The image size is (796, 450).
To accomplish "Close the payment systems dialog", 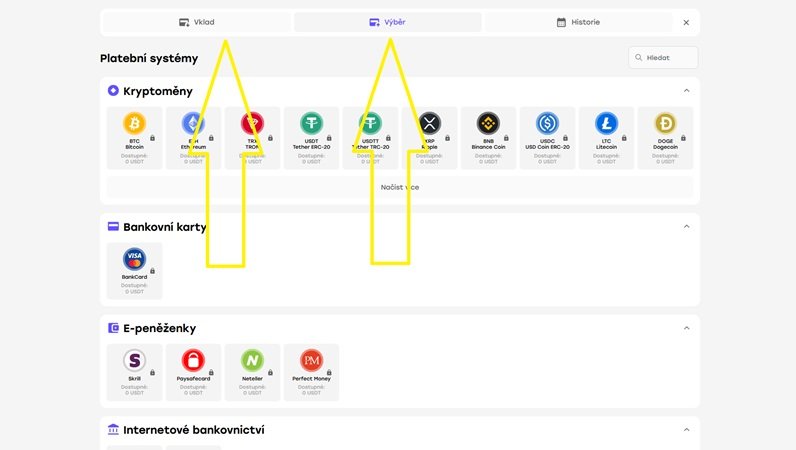I will click(x=686, y=22).
